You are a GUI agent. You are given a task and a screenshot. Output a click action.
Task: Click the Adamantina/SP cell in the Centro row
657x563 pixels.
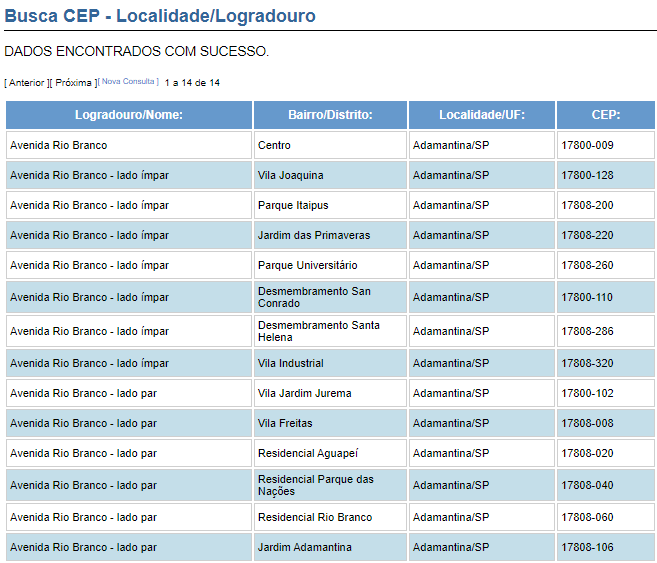click(482, 145)
